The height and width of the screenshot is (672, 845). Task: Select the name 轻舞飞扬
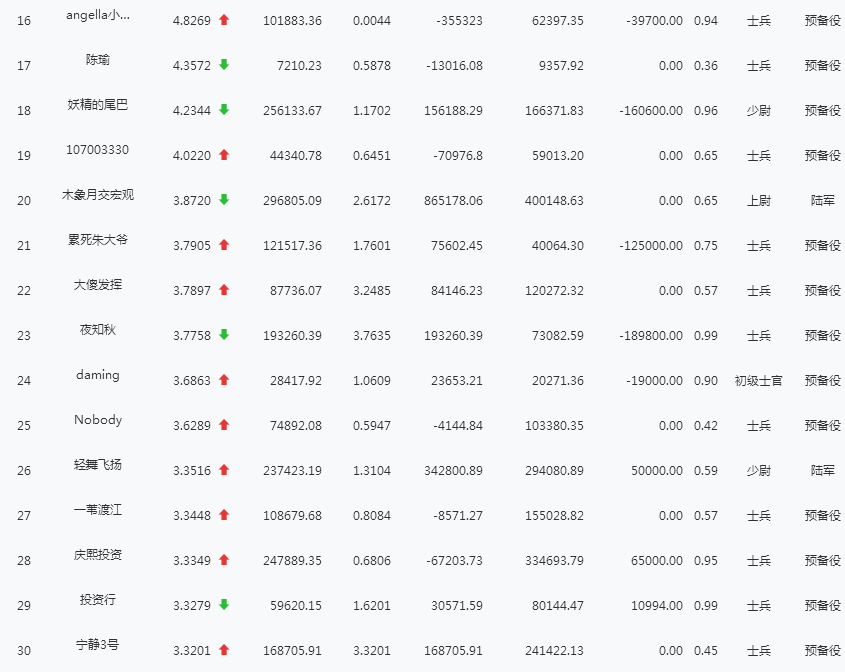(98, 465)
